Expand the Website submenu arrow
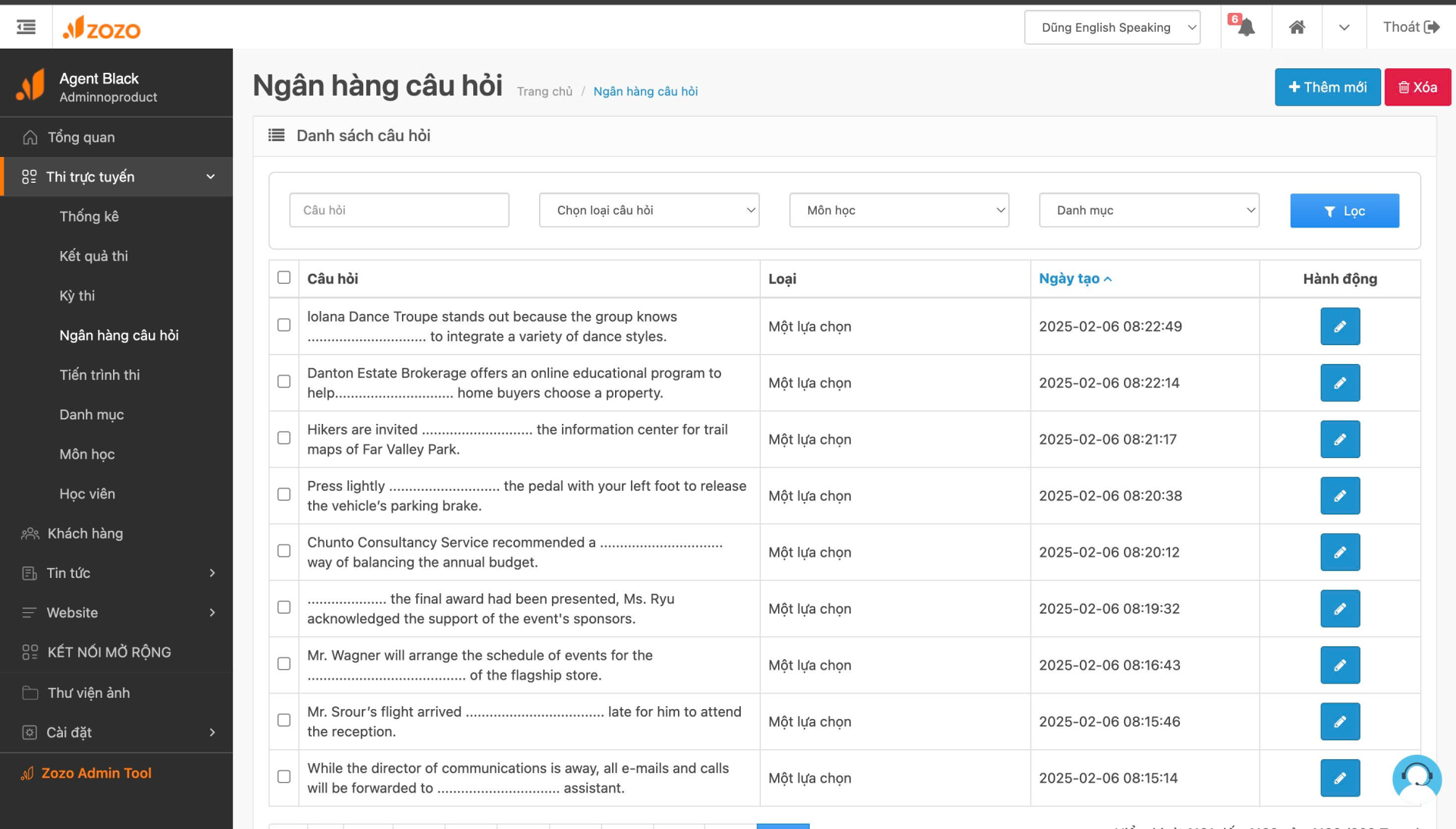The width and height of the screenshot is (1456, 829). [x=212, y=612]
